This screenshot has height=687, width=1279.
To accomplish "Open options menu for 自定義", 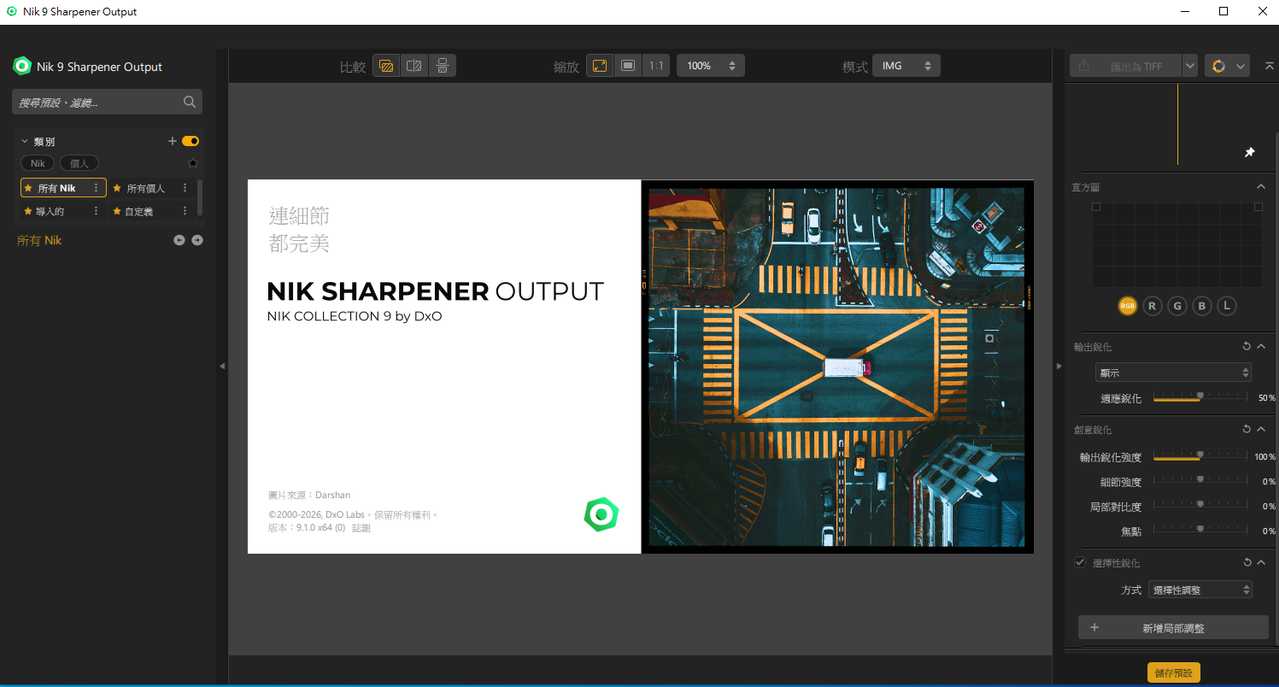I will (185, 211).
